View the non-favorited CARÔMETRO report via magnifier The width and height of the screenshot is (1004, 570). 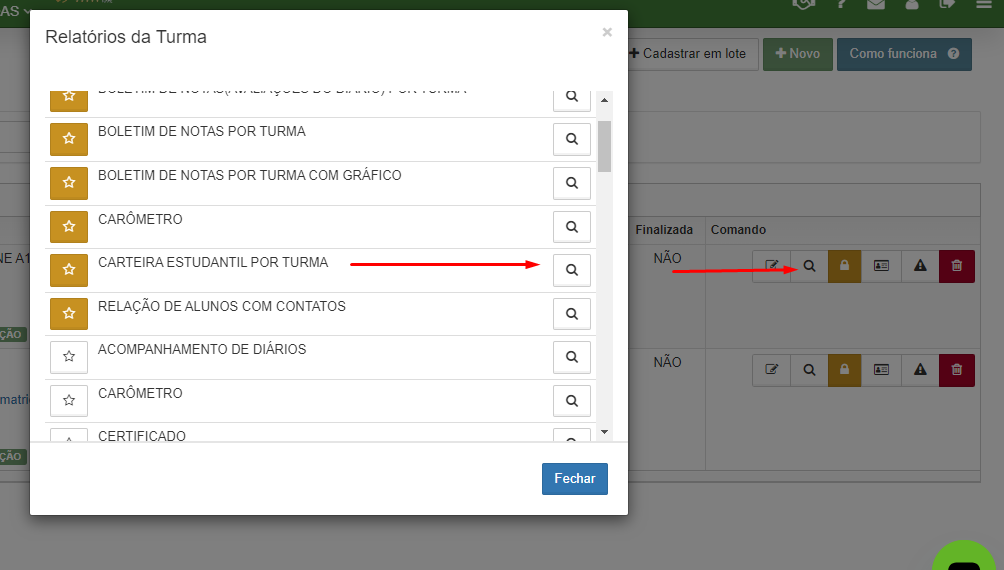pos(572,401)
